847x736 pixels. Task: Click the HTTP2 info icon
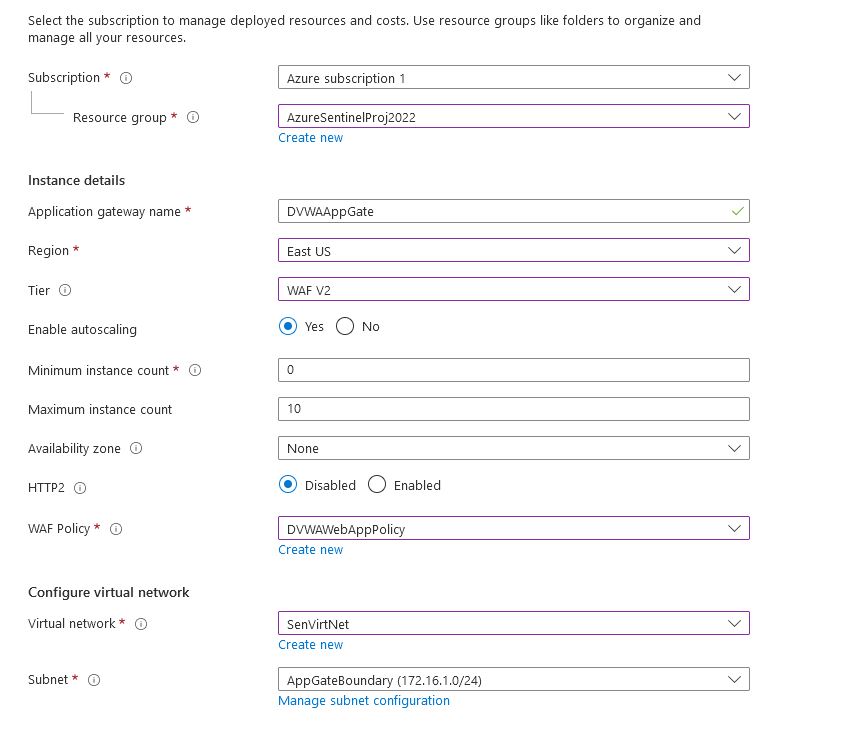(80, 488)
